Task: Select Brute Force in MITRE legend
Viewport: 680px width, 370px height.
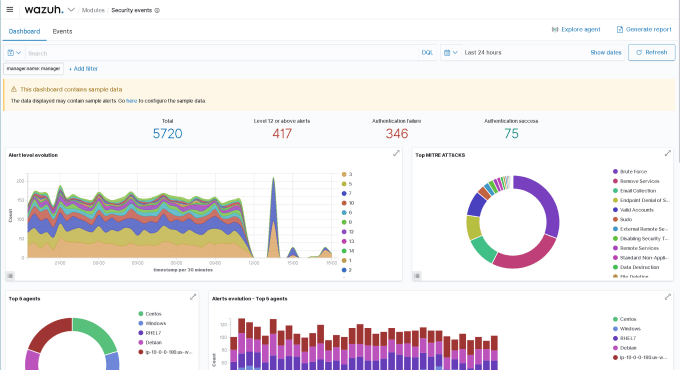Action: point(630,172)
